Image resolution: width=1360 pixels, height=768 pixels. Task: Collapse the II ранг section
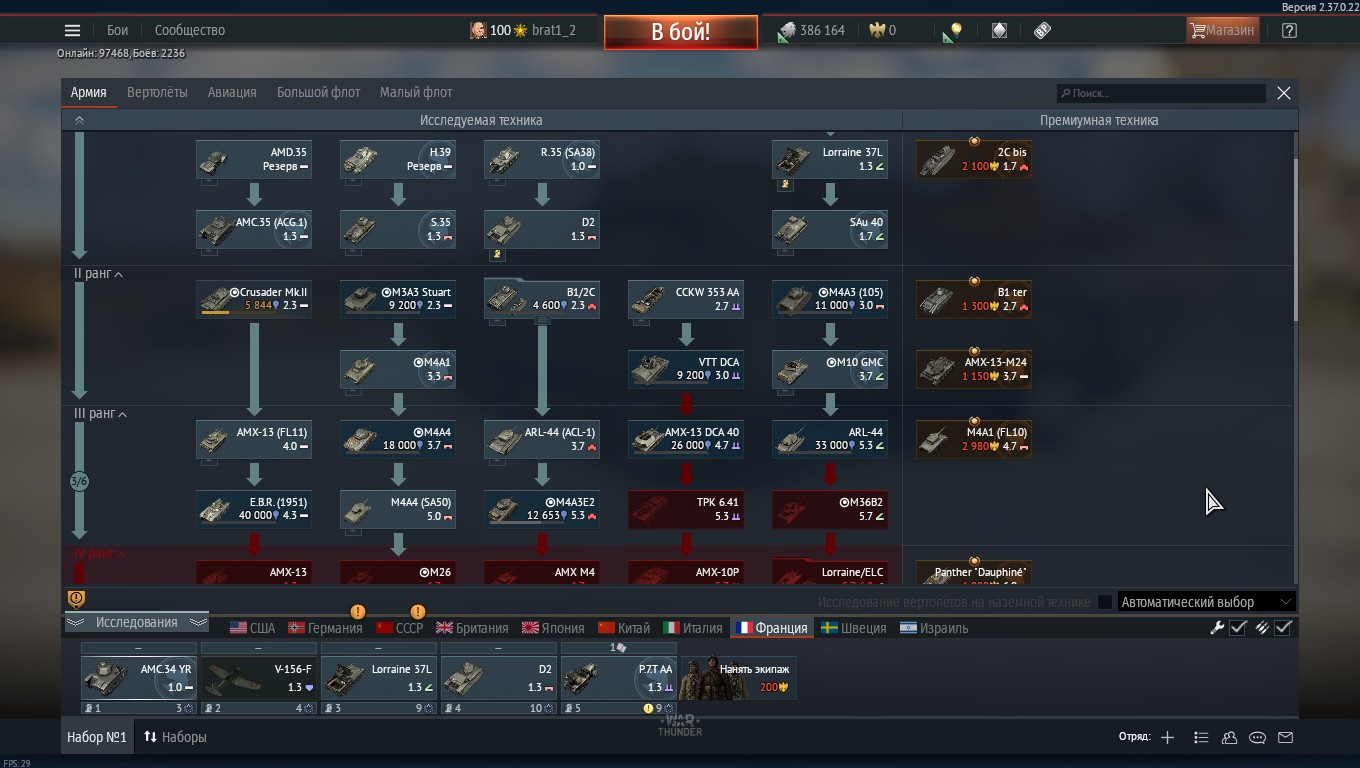click(x=98, y=273)
